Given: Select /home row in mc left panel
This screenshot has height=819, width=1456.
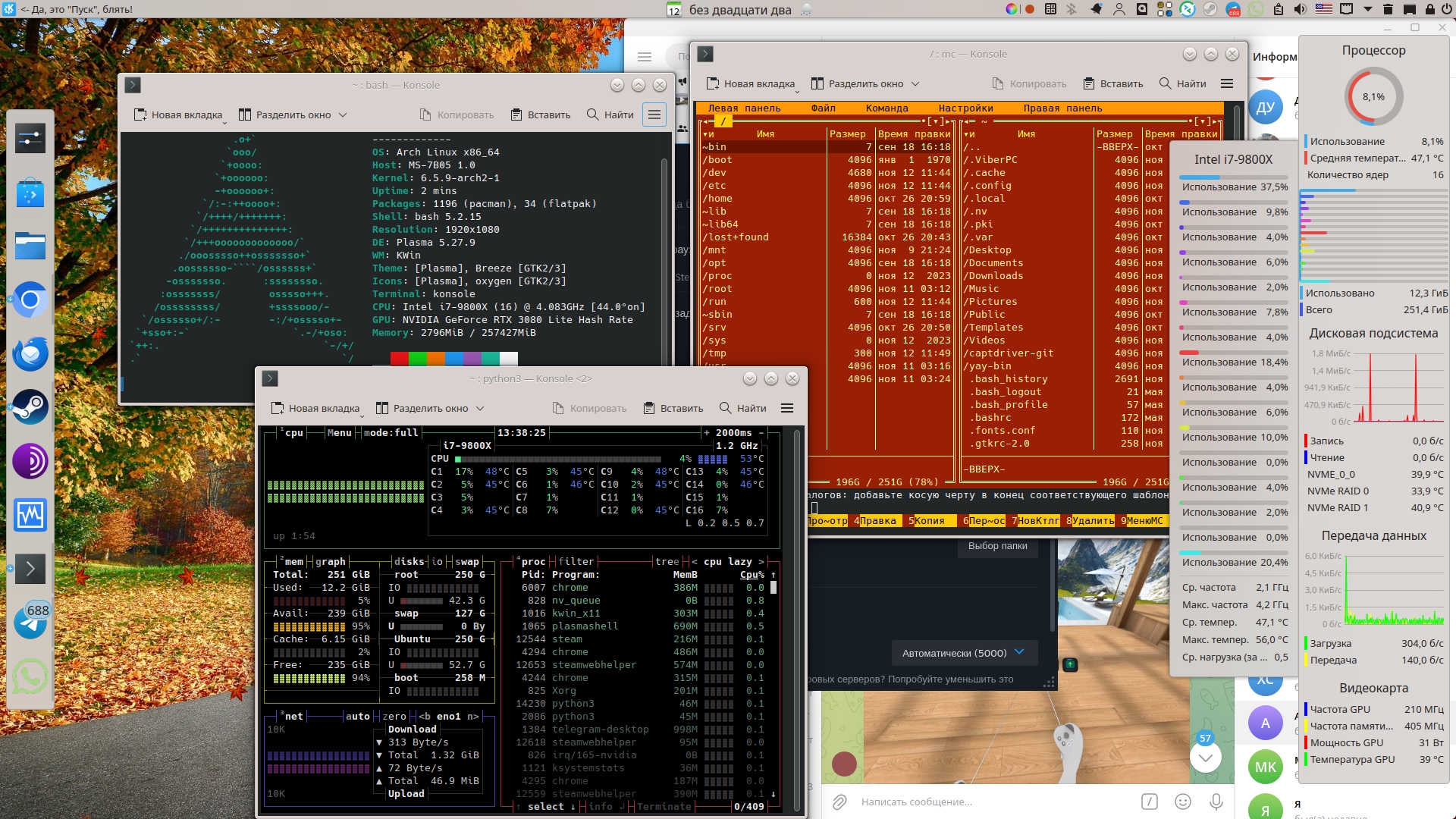Looking at the screenshot, I should tap(827, 199).
